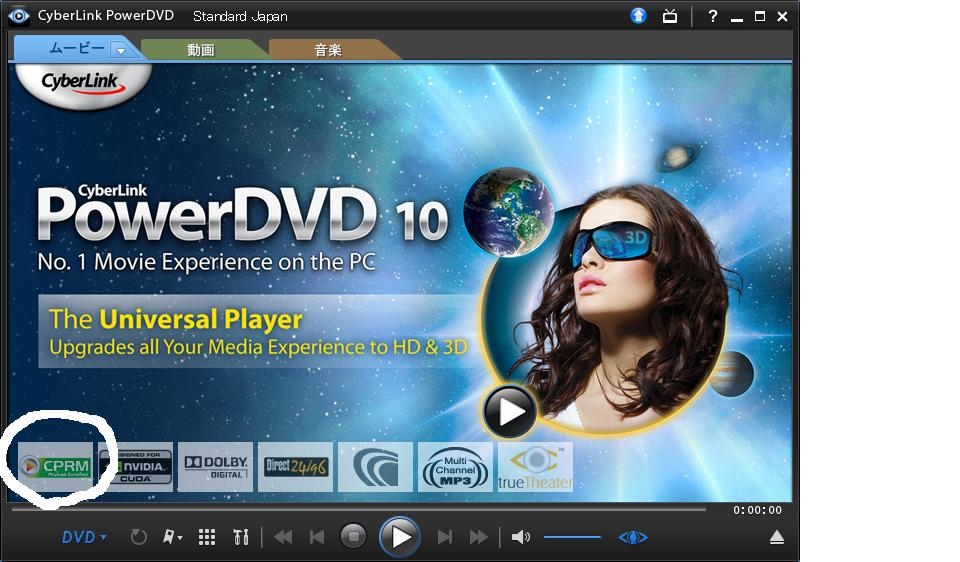
Task: Select the ムービー tab
Action: point(76,48)
